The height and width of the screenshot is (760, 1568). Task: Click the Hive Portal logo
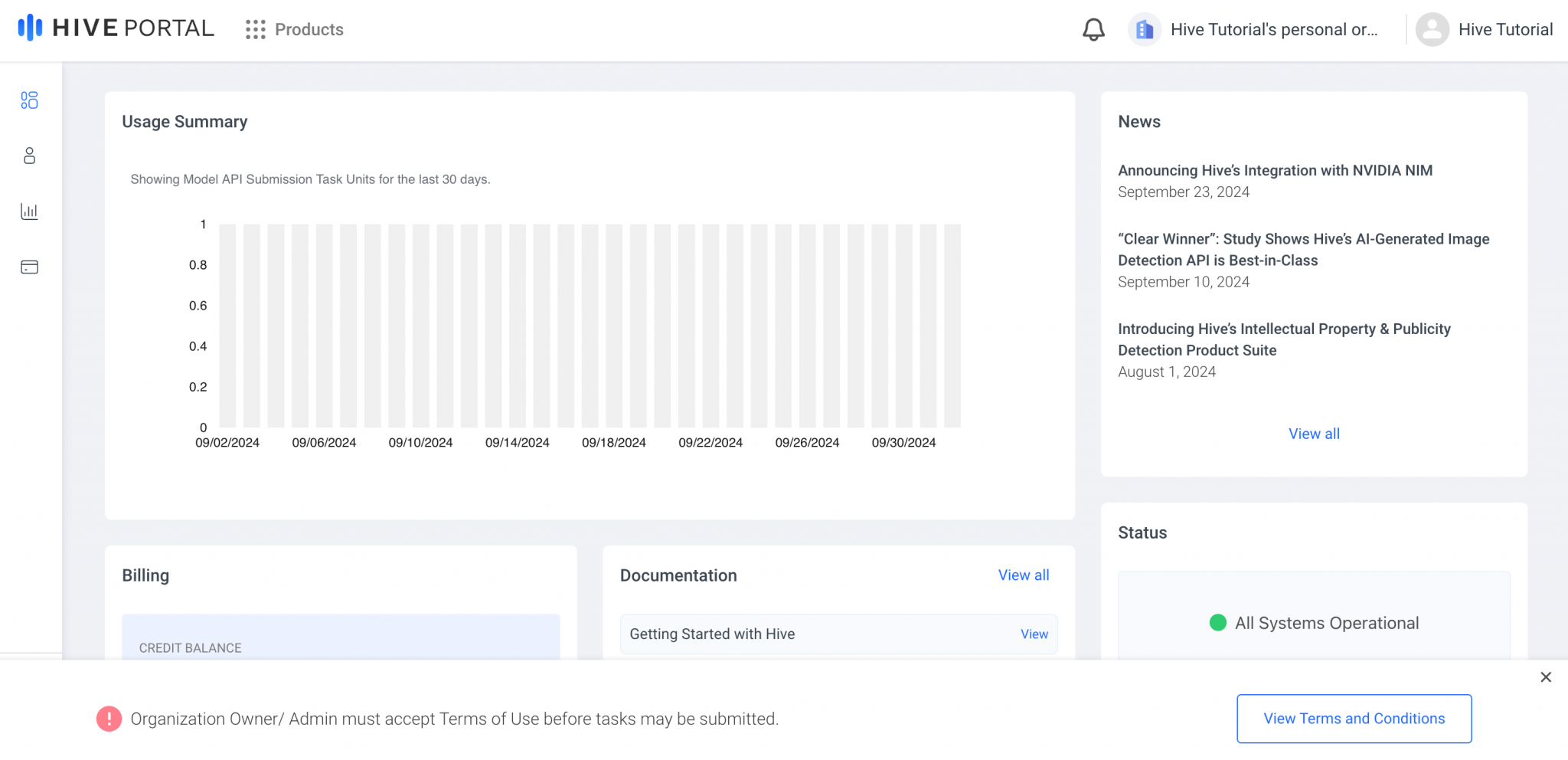[115, 28]
